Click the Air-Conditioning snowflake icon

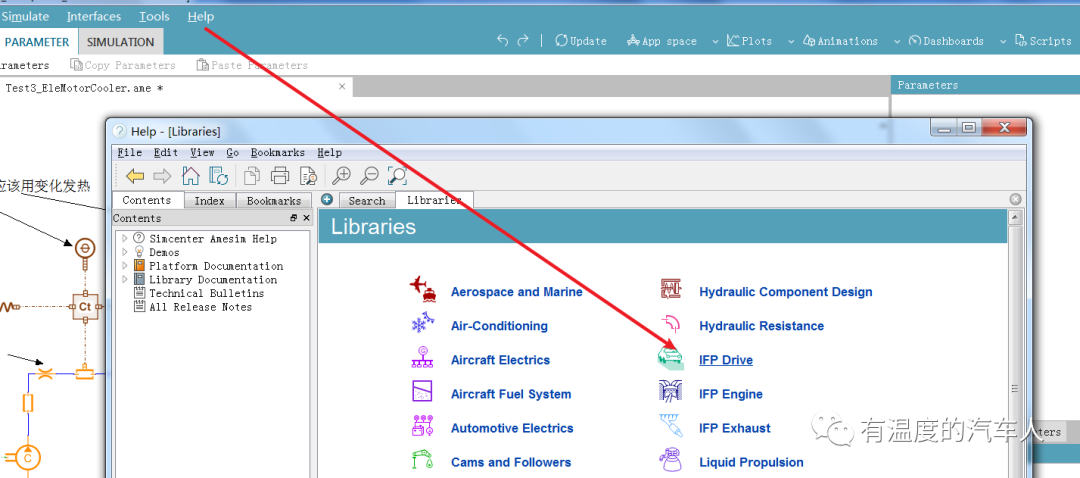pos(422,324)
